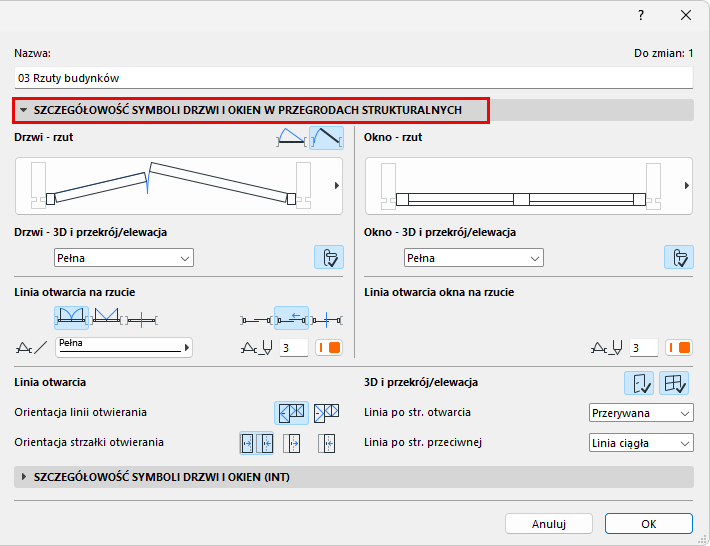Choose door opening arcs without threshold symbol
The width and height of the screenshot is (710, 546).
(106, 317)
